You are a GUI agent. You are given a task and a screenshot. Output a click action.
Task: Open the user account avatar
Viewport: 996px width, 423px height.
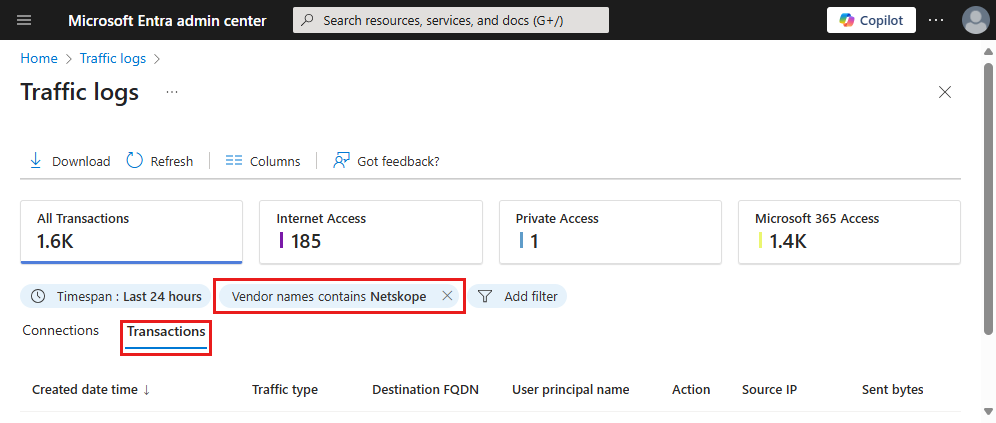pyautogui.click(x=976, y=20)
